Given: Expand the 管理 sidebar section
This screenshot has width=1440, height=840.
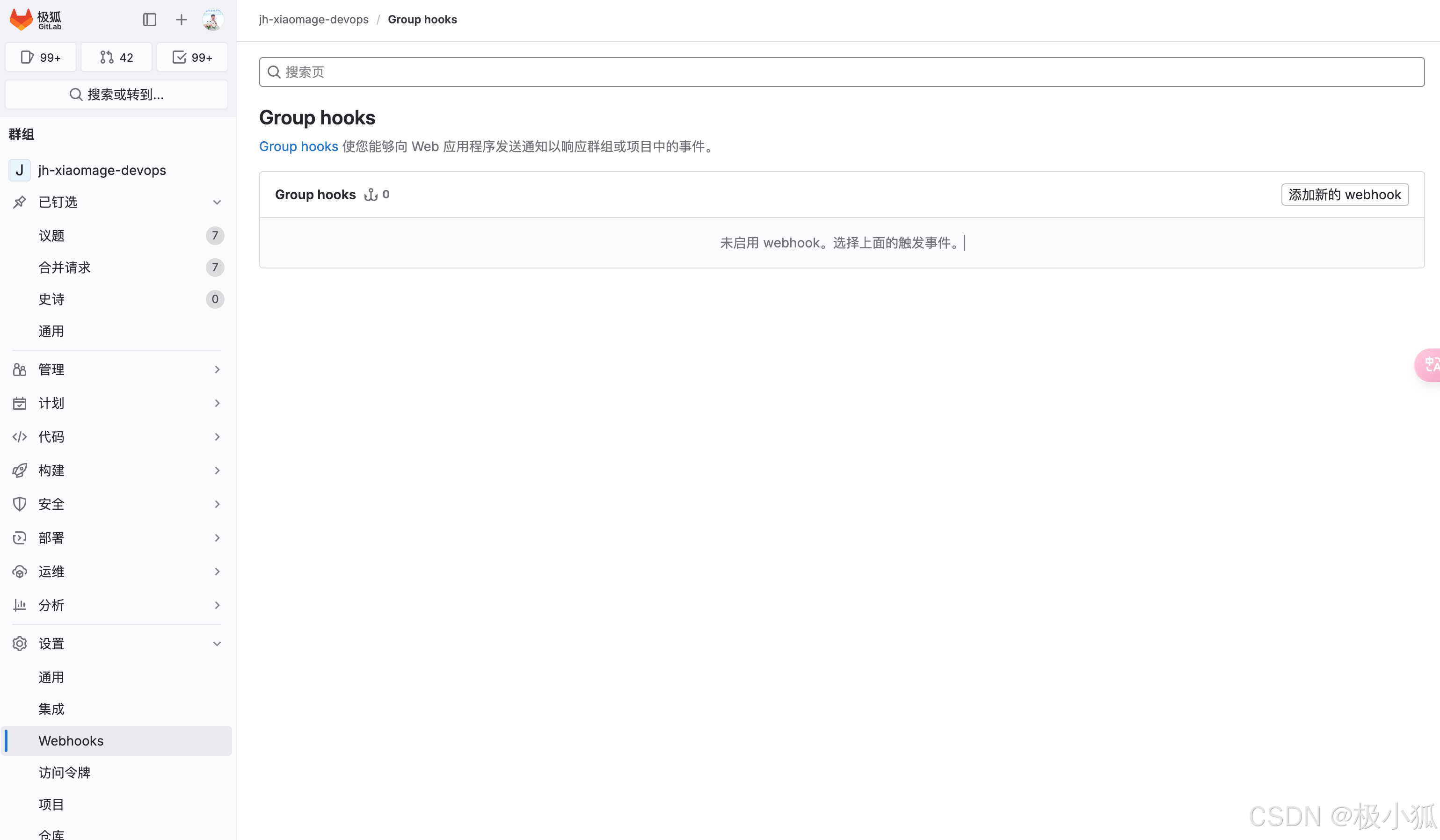Looking at the screenshot, I should tap(116, 369).
